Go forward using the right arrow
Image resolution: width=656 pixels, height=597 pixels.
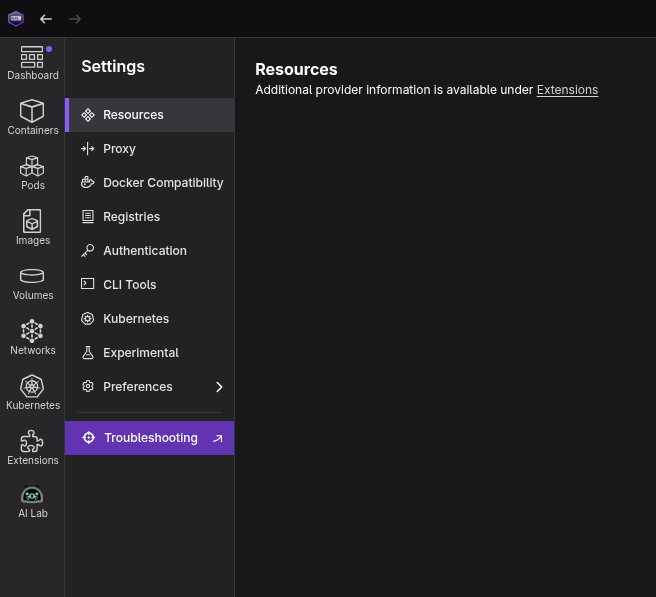click(x=75, y=19)
